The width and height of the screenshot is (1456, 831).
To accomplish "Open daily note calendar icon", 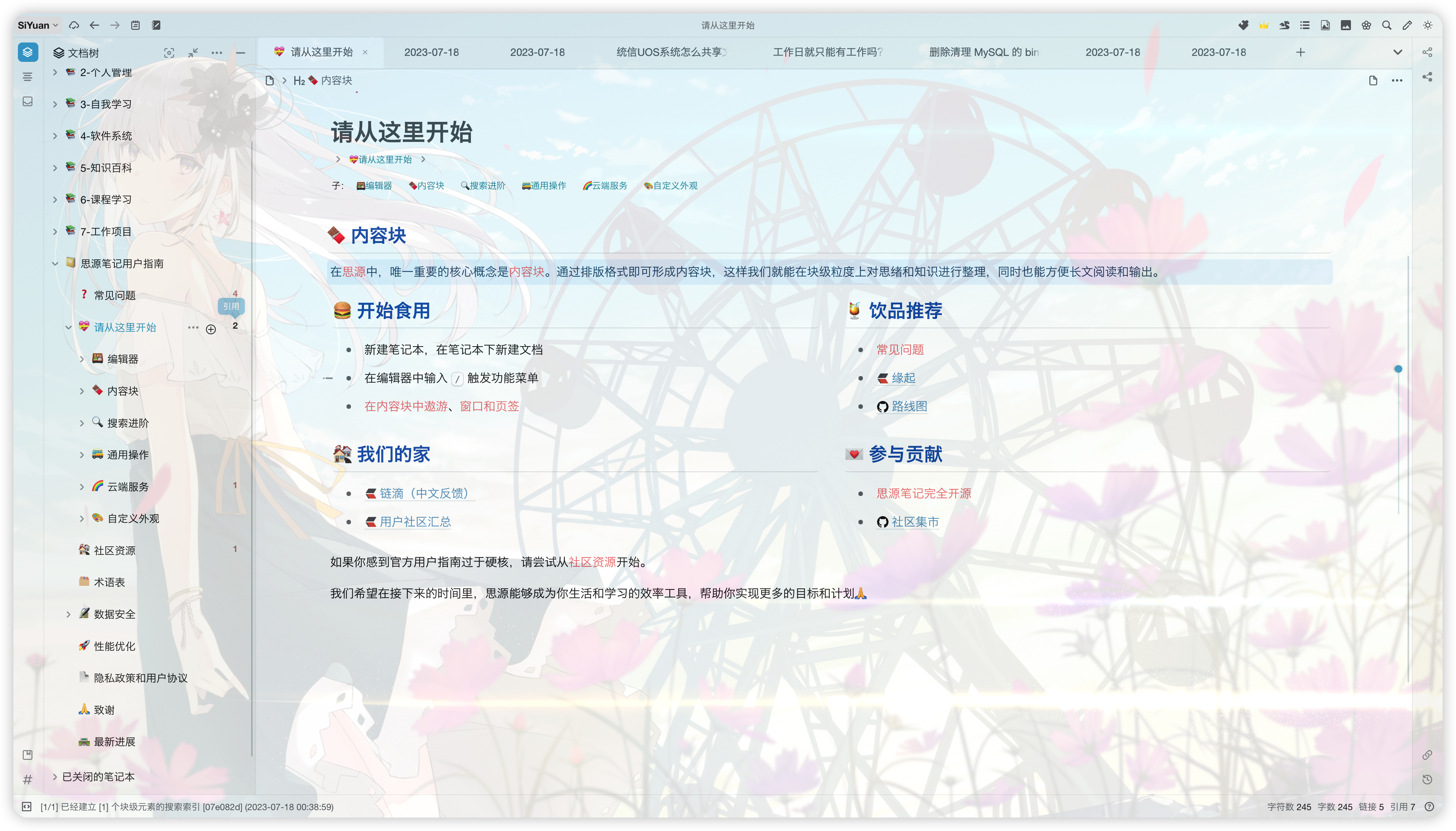I will pos(135,25).
